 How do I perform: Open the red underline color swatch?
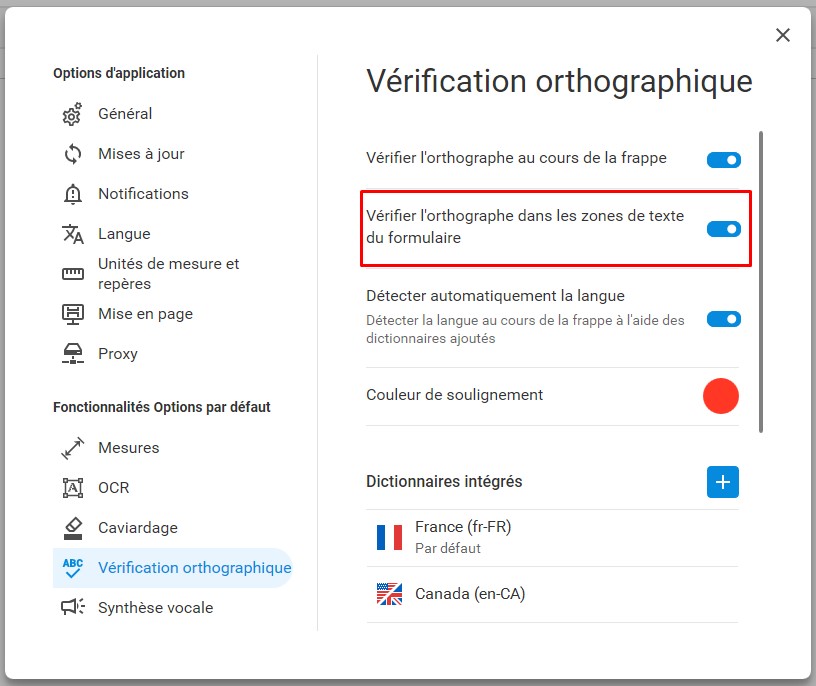tap(720, 396)
